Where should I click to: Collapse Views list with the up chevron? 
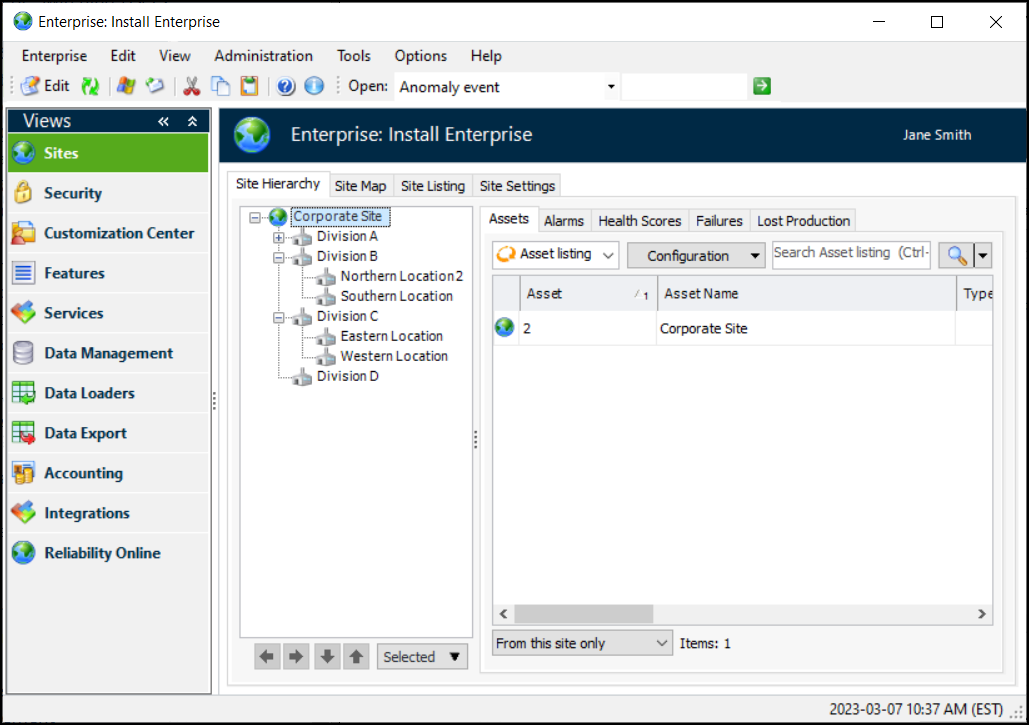pos(192,121)
